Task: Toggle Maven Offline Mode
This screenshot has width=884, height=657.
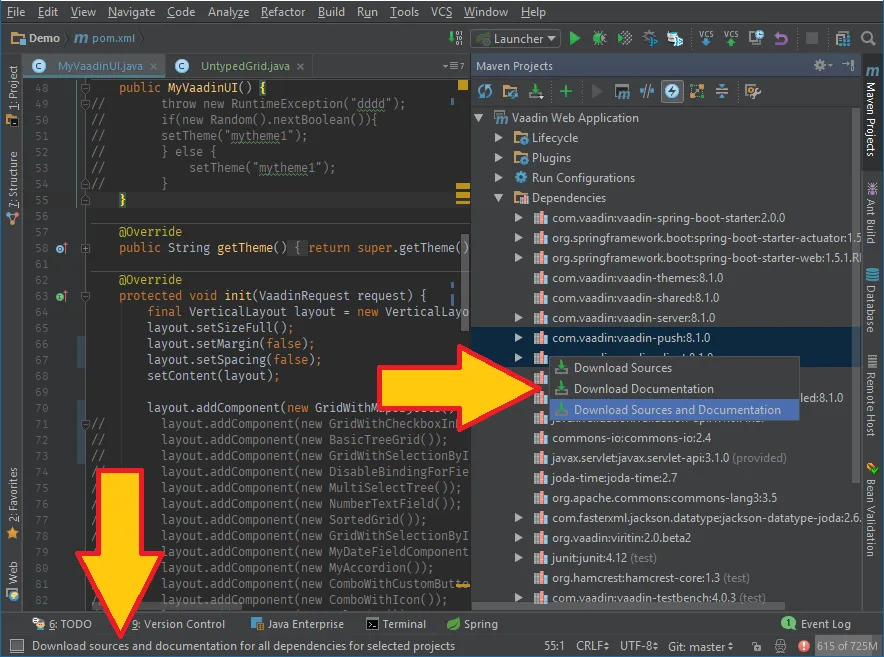Action: (x=647, y=92)
